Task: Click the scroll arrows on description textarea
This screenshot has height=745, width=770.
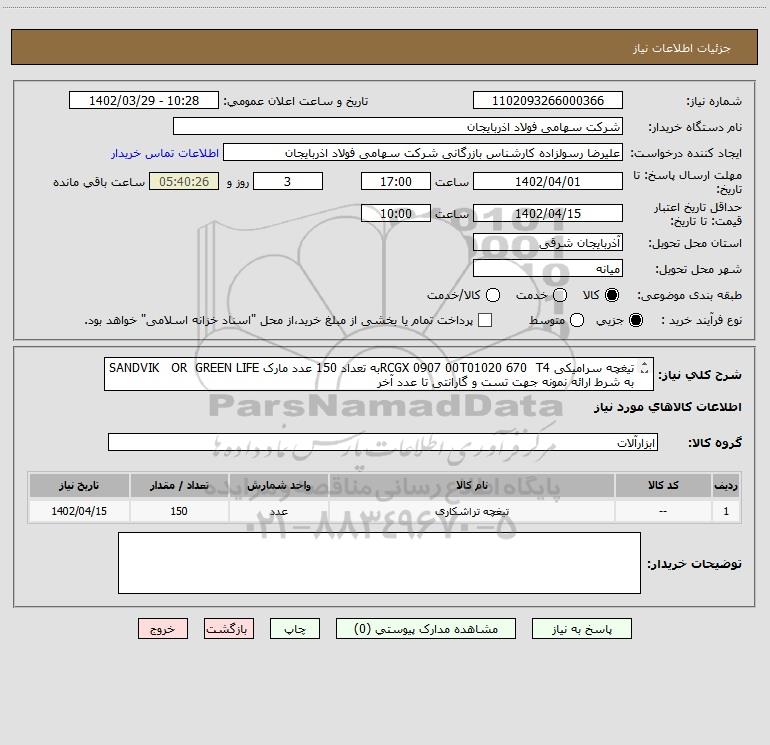Action: [x=645, y=368]
